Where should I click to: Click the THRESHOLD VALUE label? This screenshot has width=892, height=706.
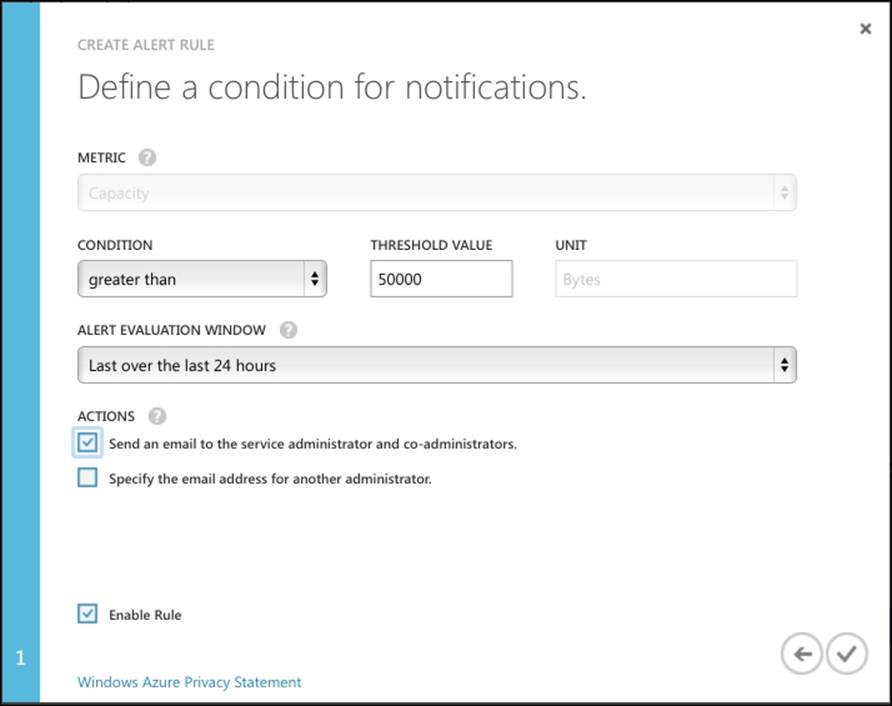click(431, 245)
